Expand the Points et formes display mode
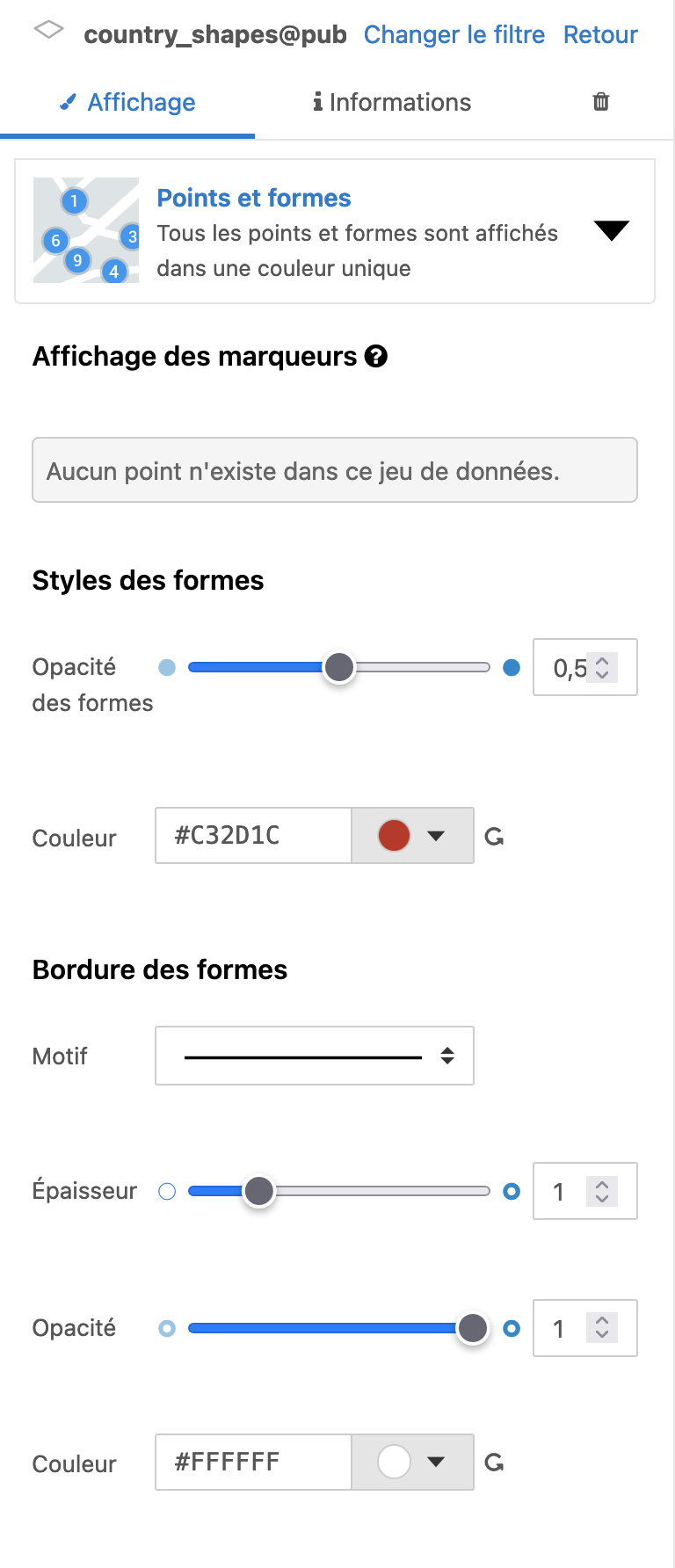The width and height of the screenshot is (675, 1568). click(611, 231)
